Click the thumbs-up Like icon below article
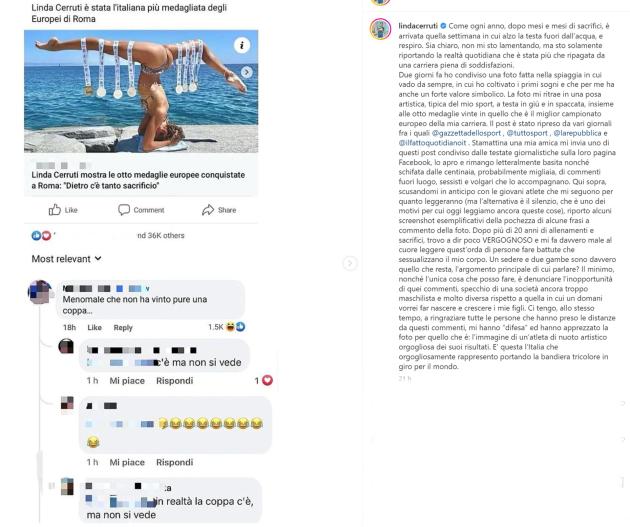630x527 pixels. pos(55,210)
